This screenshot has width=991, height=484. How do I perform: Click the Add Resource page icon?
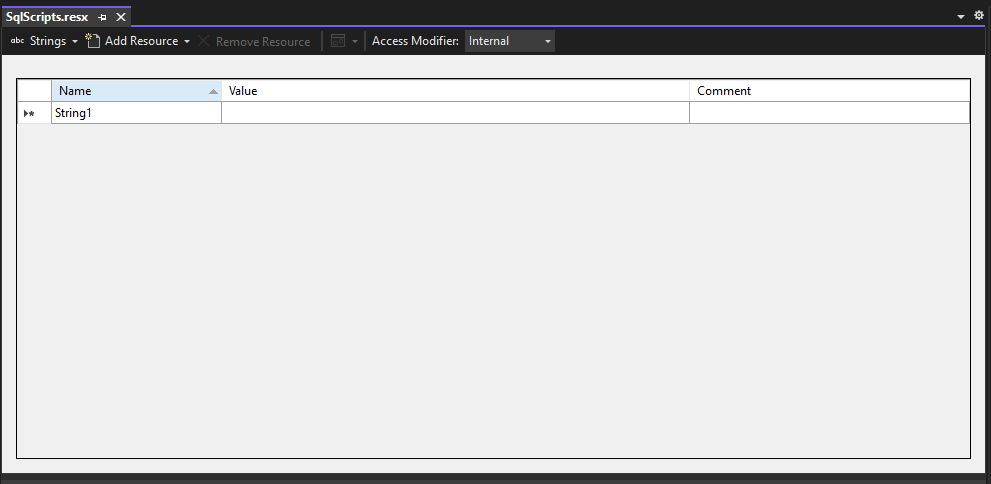click(93, 41)
